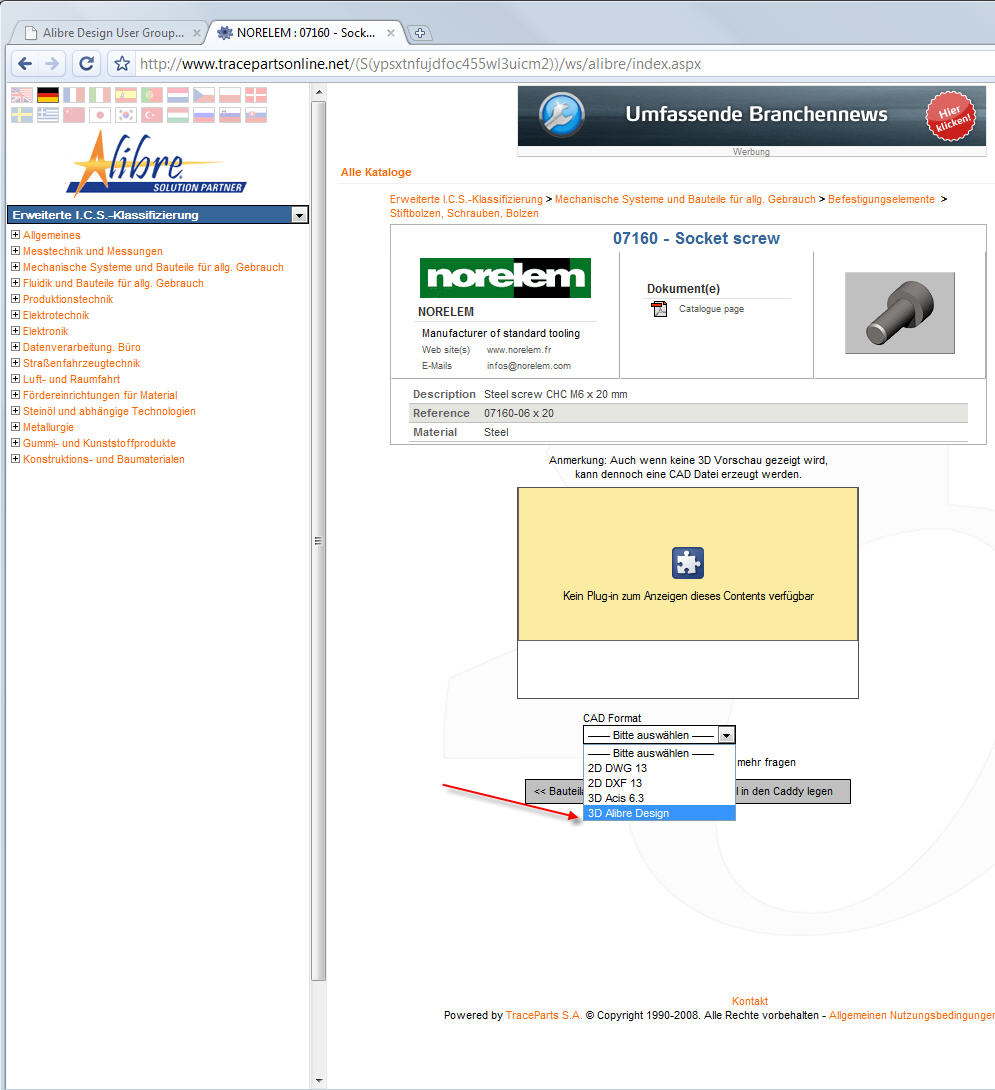995x1090 pixels.
Task: Open the Alle Kataloge link
Action: 376,172
